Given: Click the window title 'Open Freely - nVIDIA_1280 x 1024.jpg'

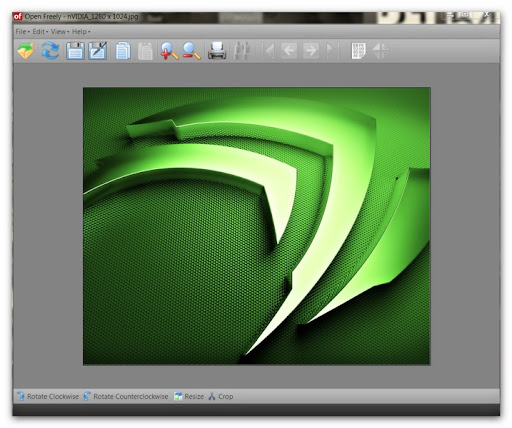Looking at the screenshot, I should pos(81,16).
